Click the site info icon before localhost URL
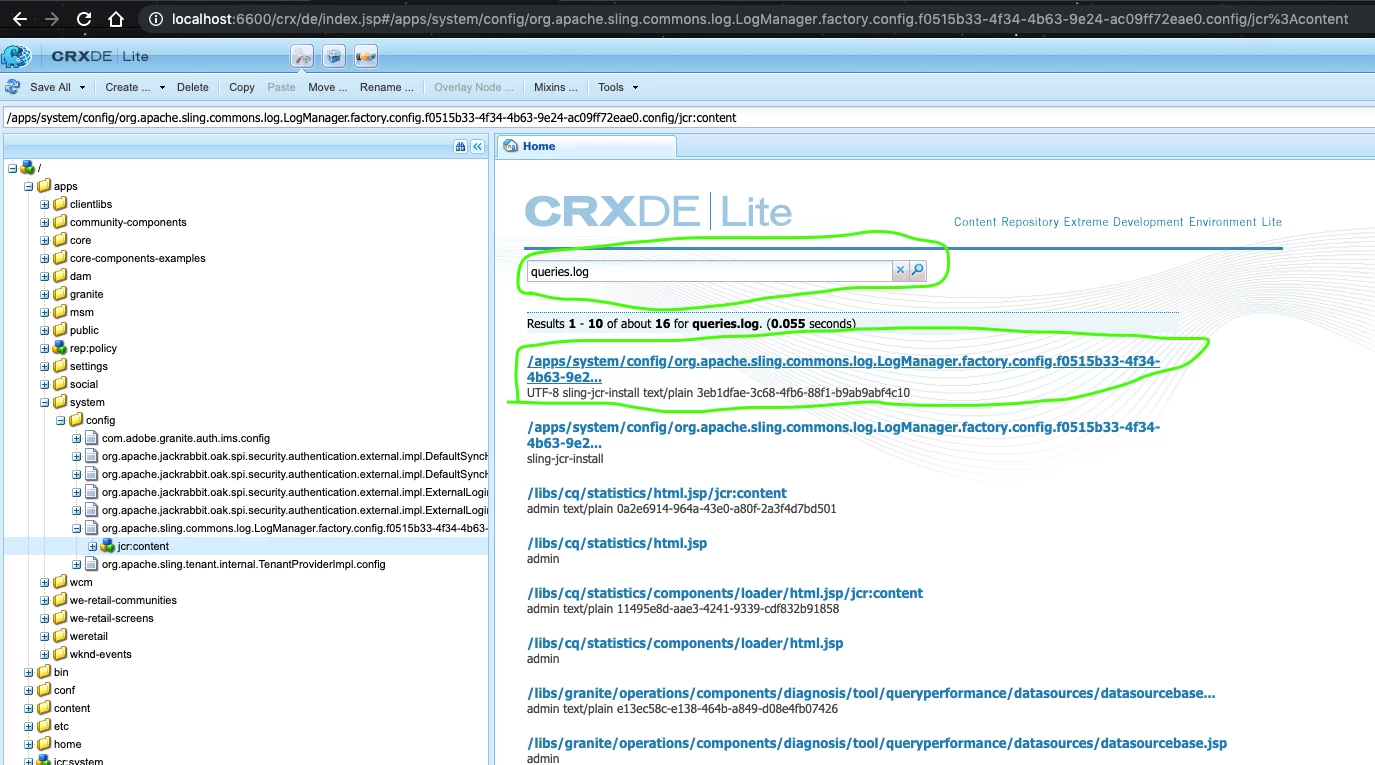Screen dimensions: 1375x765 (x=155, y=19)
